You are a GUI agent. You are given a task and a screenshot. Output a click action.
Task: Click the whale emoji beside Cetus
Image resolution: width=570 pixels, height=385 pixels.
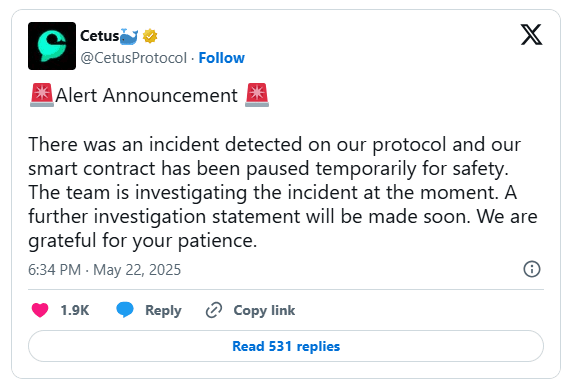129,36
